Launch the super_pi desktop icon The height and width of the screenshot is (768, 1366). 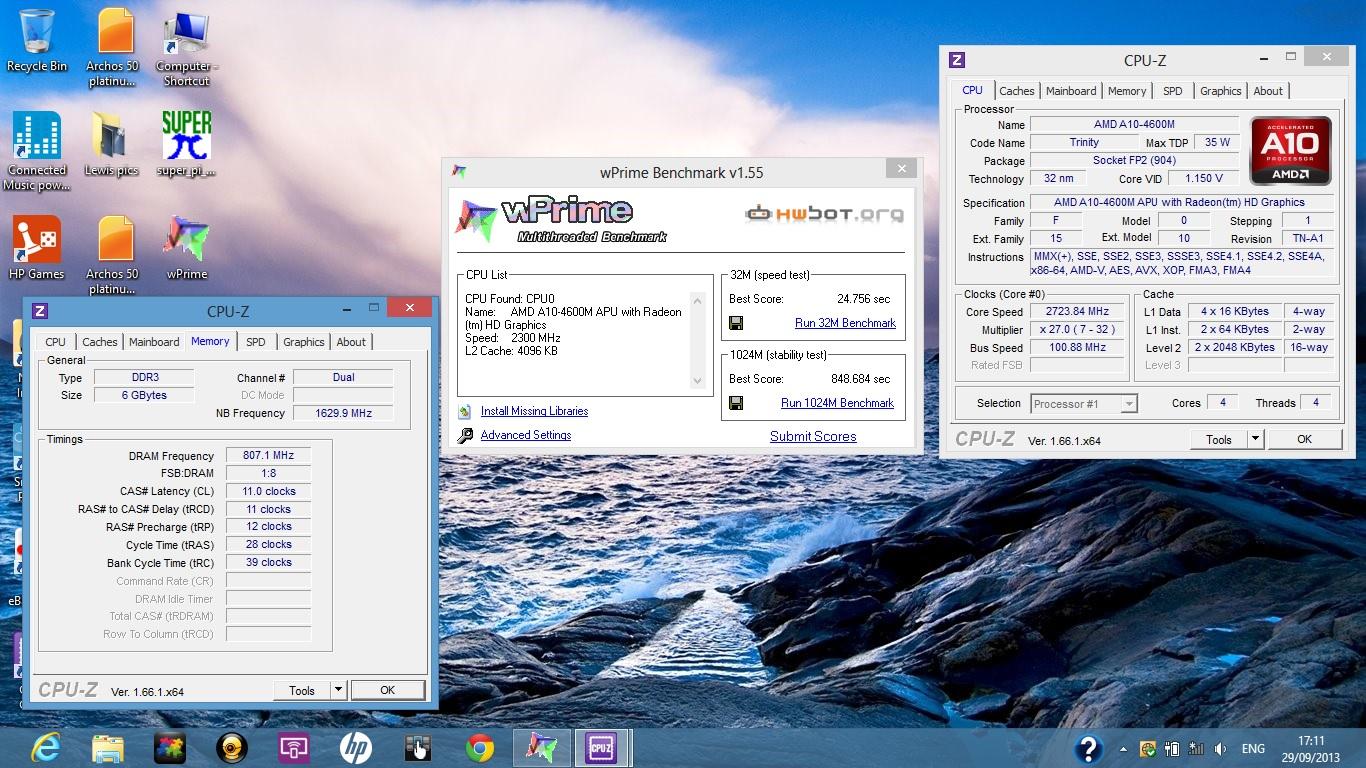coord(186,143)
